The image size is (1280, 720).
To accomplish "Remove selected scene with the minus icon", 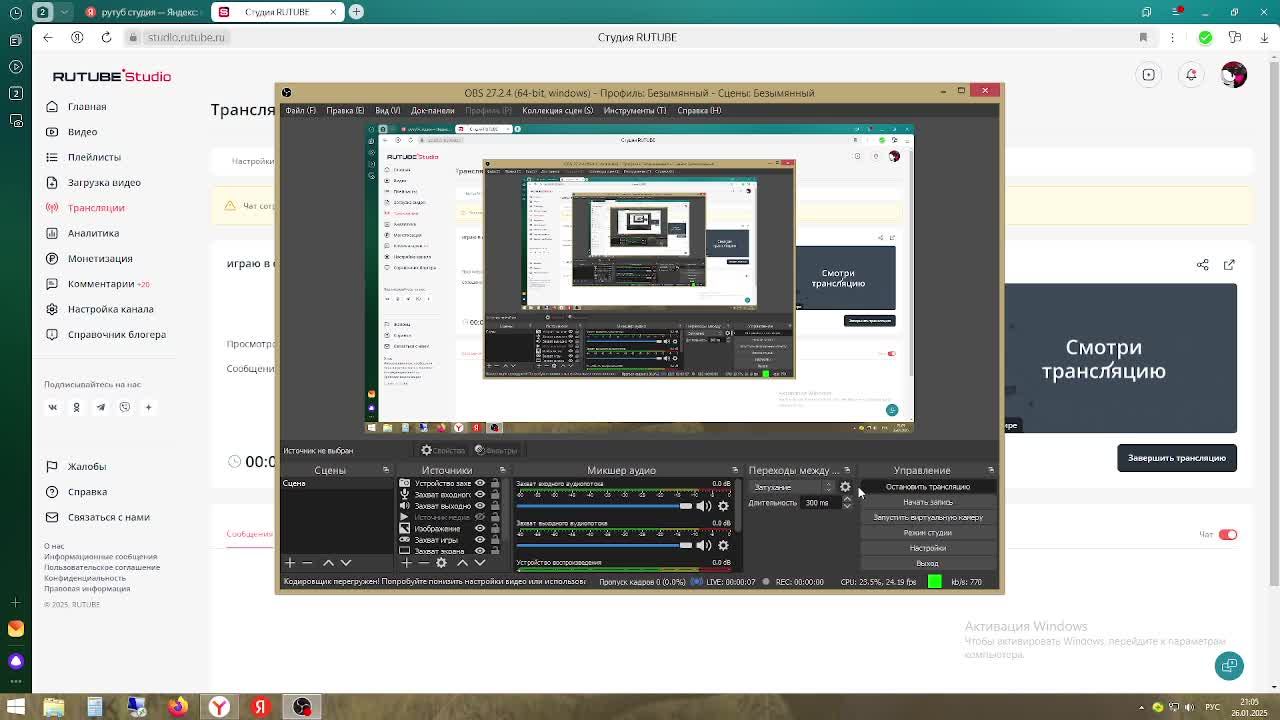I will [x=307, y=563].
